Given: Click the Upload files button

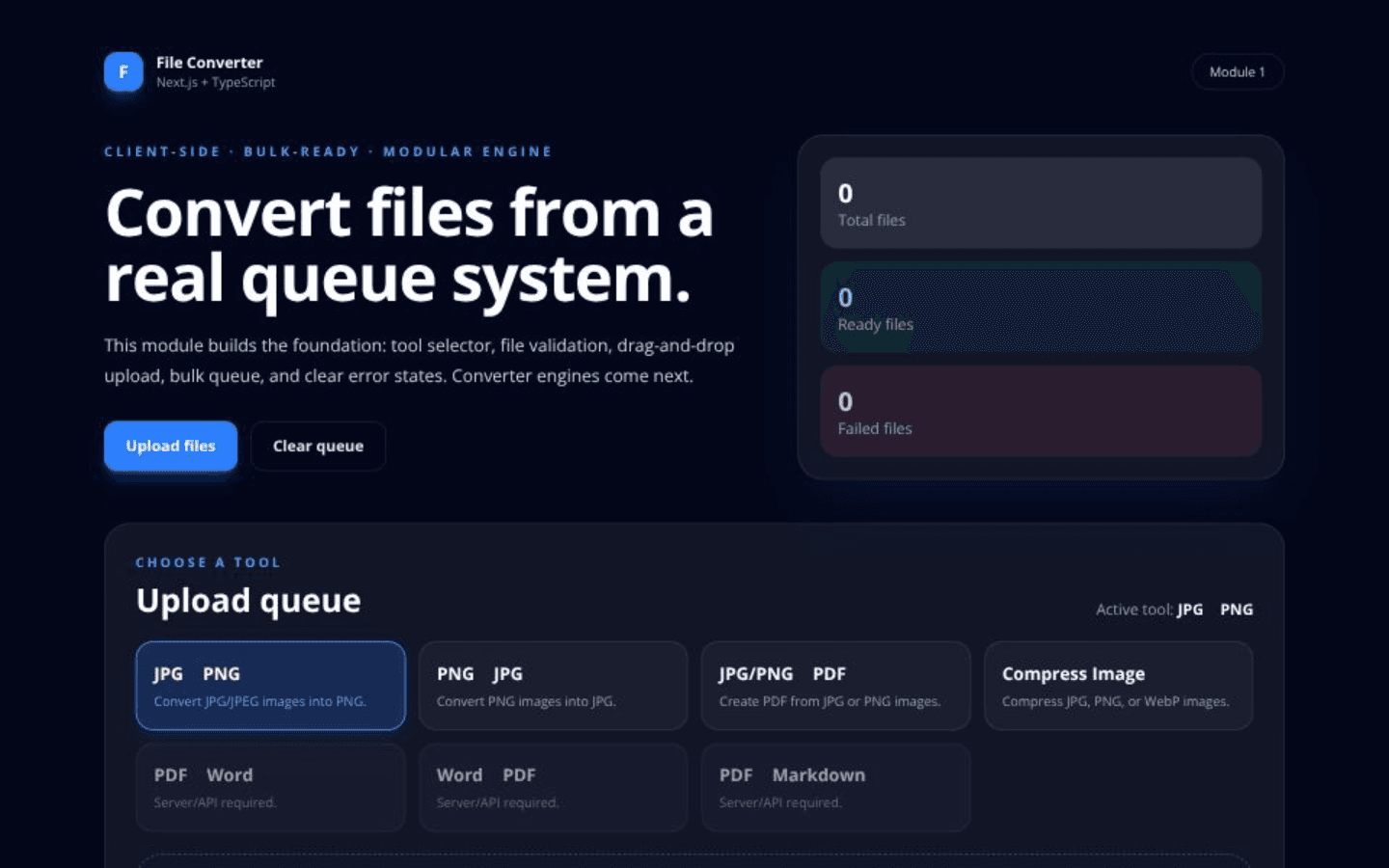Looking at the screenshot, I should coord(171,446).
